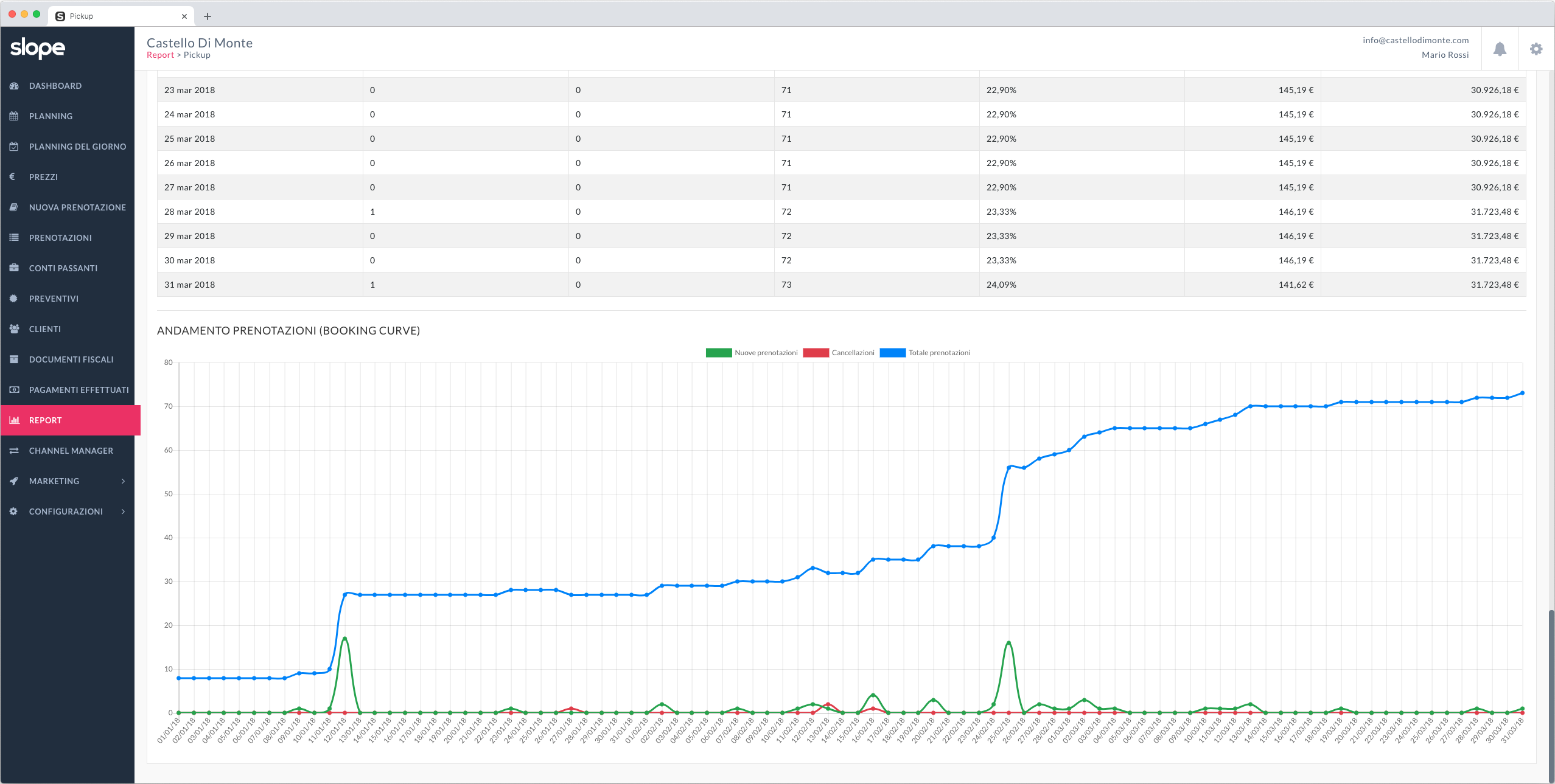The image size is (1555, 784).
Task: Click the '146,19 €' value in 30 mar row
Action: point(1296,260)
